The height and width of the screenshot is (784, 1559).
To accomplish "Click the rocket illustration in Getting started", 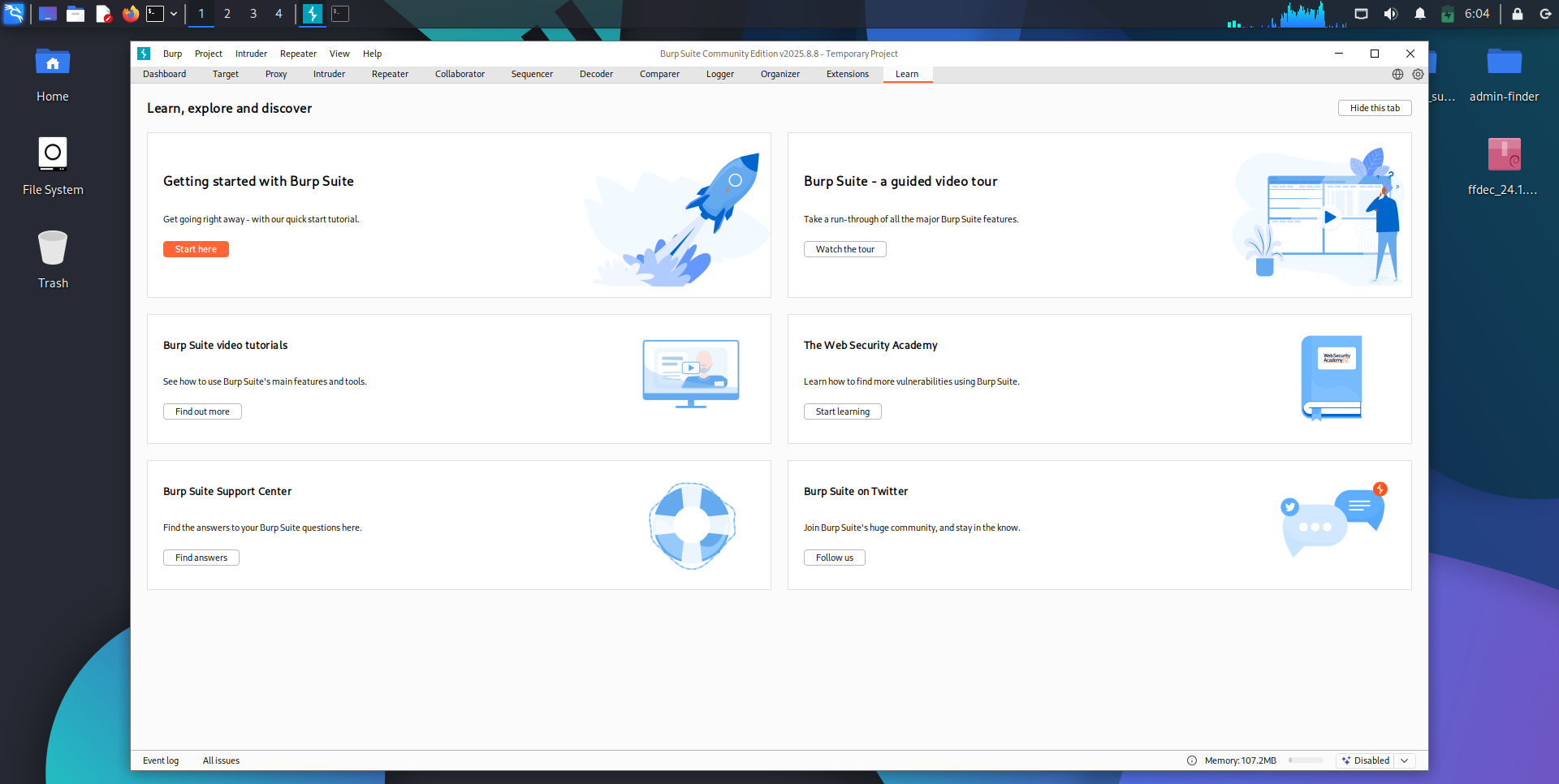I will [678, 218].
